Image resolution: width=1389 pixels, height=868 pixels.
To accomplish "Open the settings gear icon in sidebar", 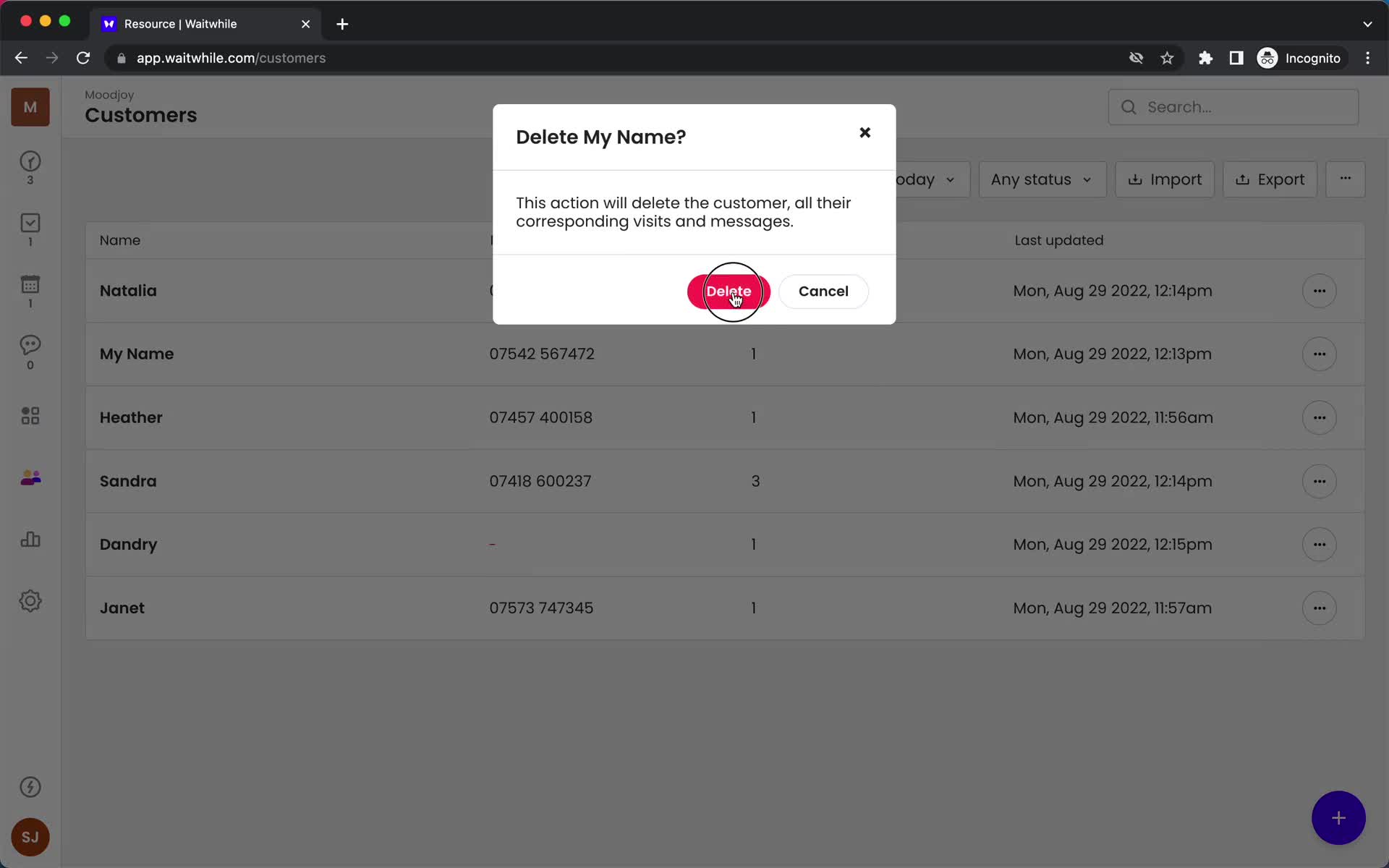I will click(30, 601).
